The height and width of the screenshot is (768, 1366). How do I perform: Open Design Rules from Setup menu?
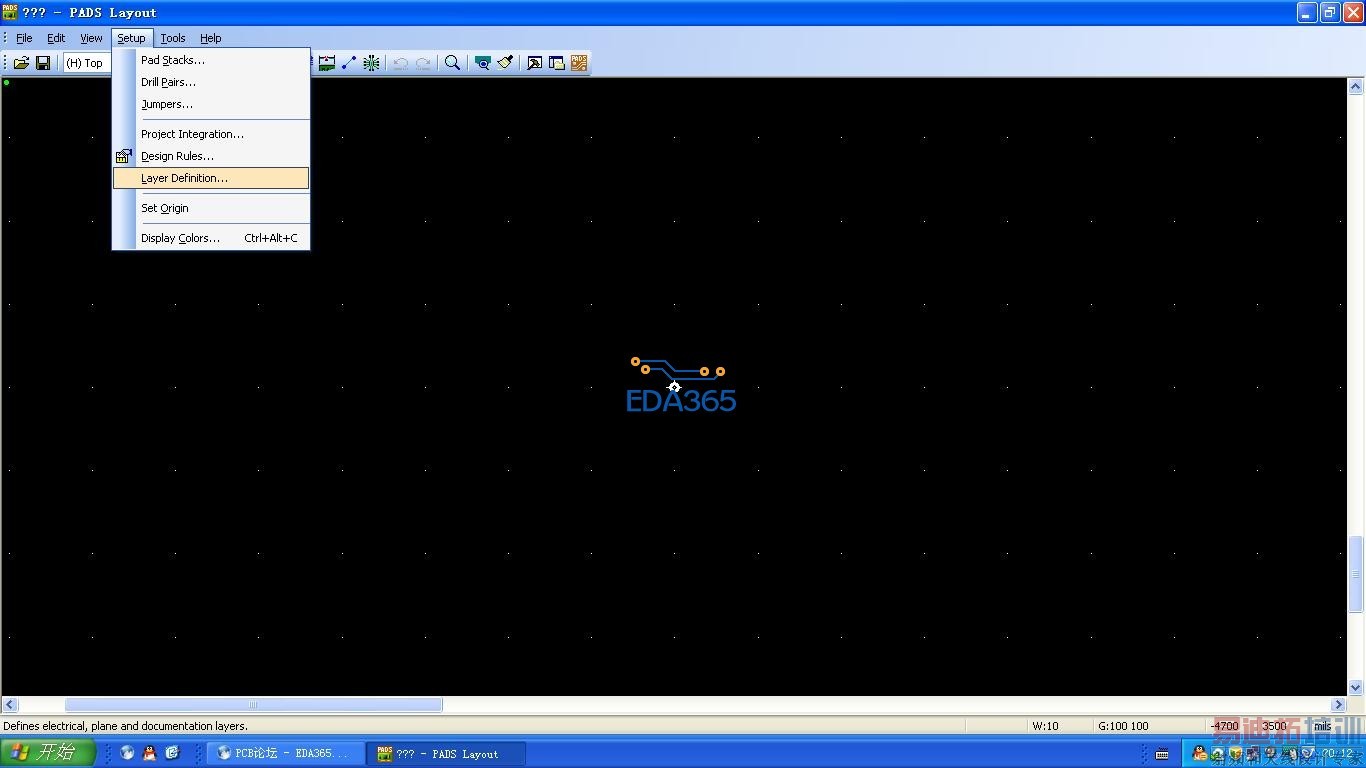pos(211,156)
